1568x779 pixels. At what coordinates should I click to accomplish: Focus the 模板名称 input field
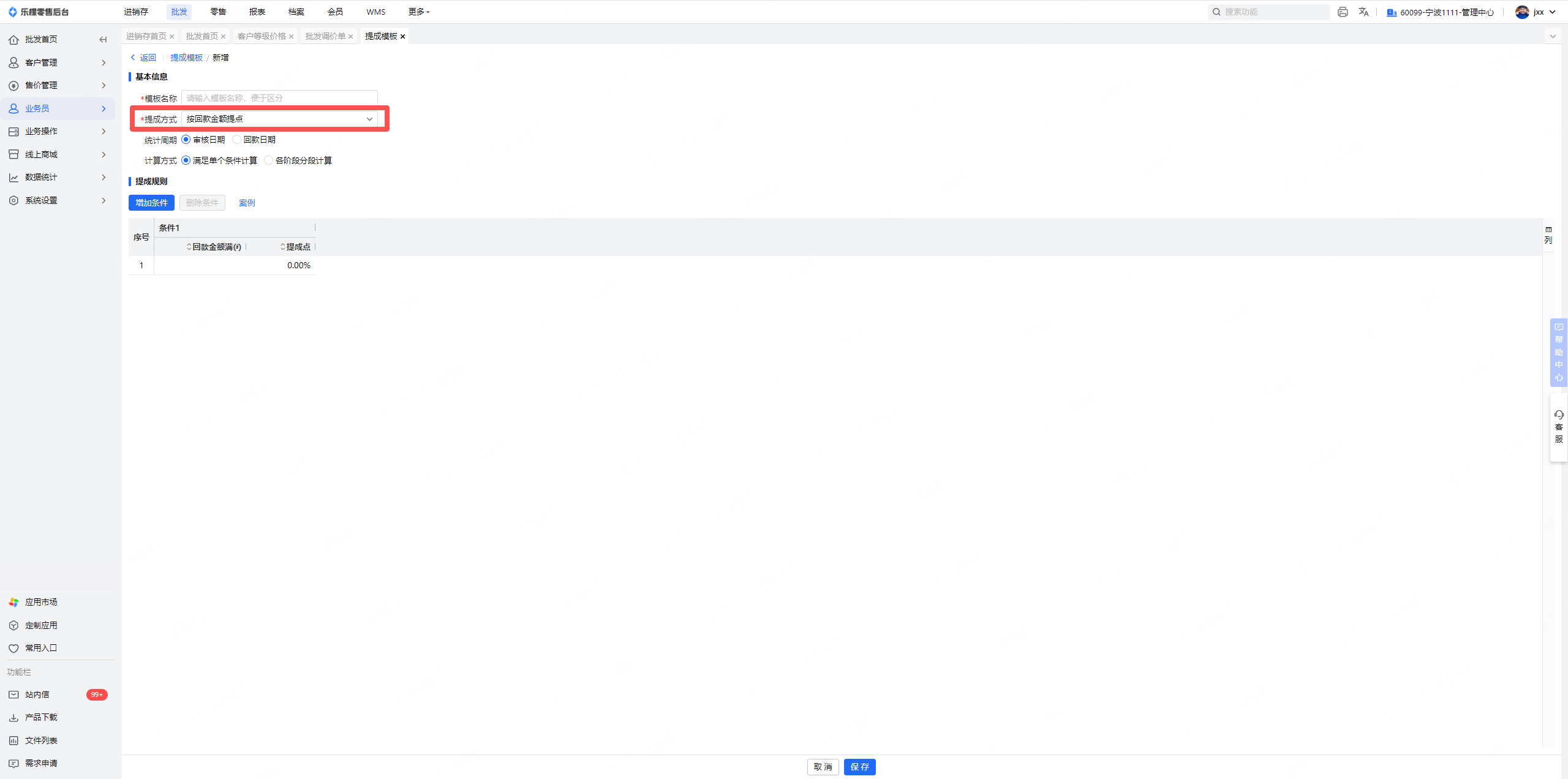pos(280,98)
